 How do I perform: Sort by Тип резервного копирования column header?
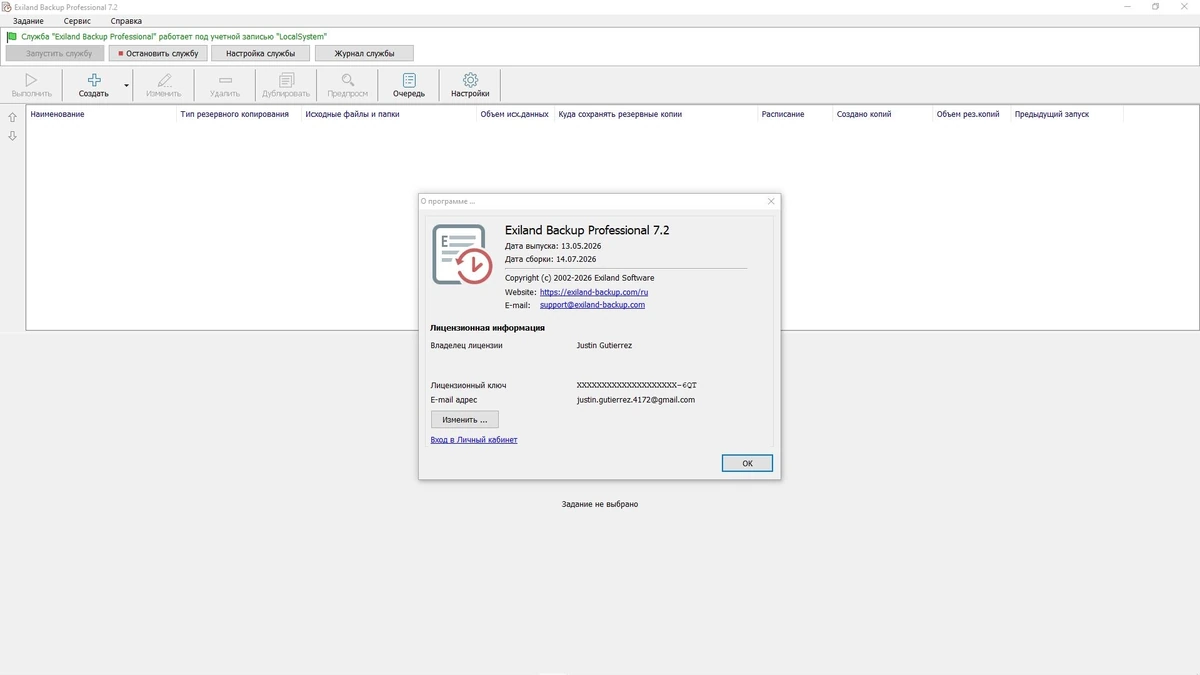pyautogui.click(x=238, y=114)
